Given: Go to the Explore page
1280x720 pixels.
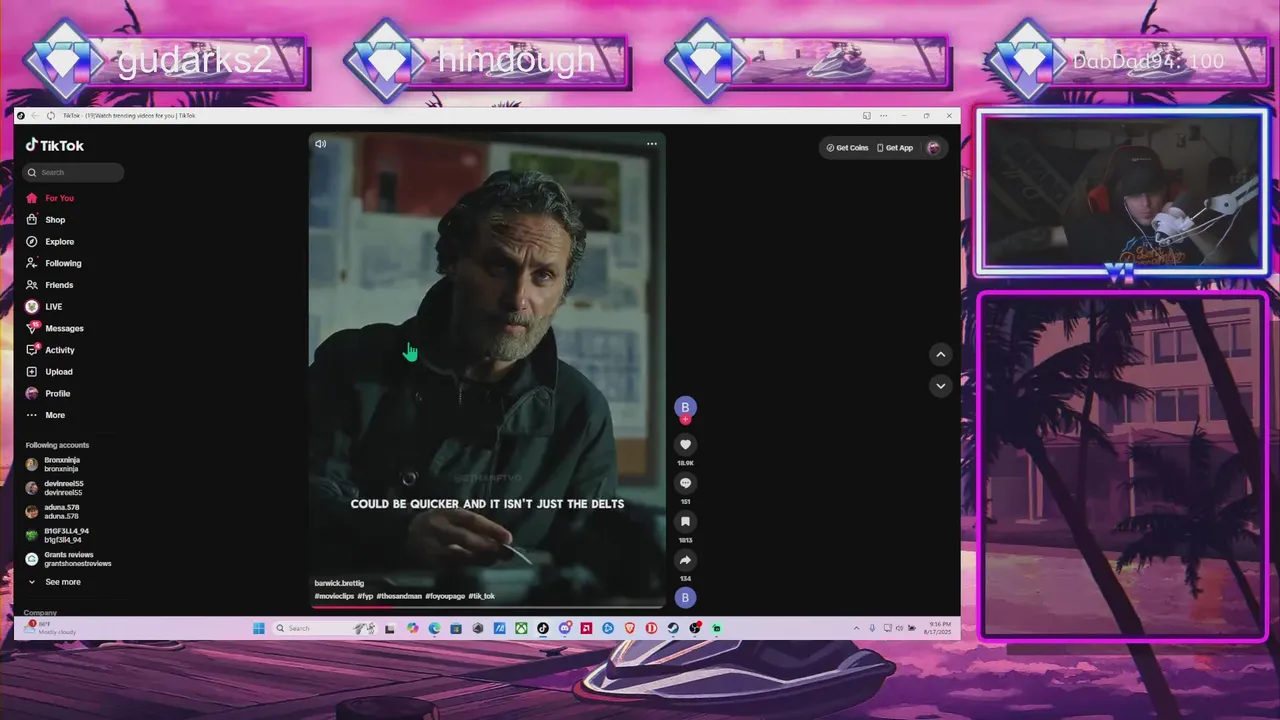Looking at the screenshot, I should 50,242.
